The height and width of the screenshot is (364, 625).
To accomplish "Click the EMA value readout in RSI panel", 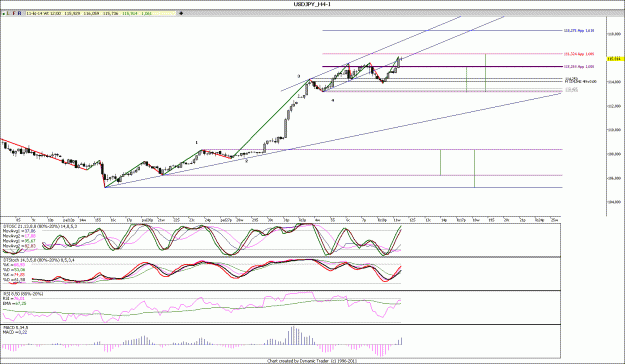I will click(x=15, y=303).
